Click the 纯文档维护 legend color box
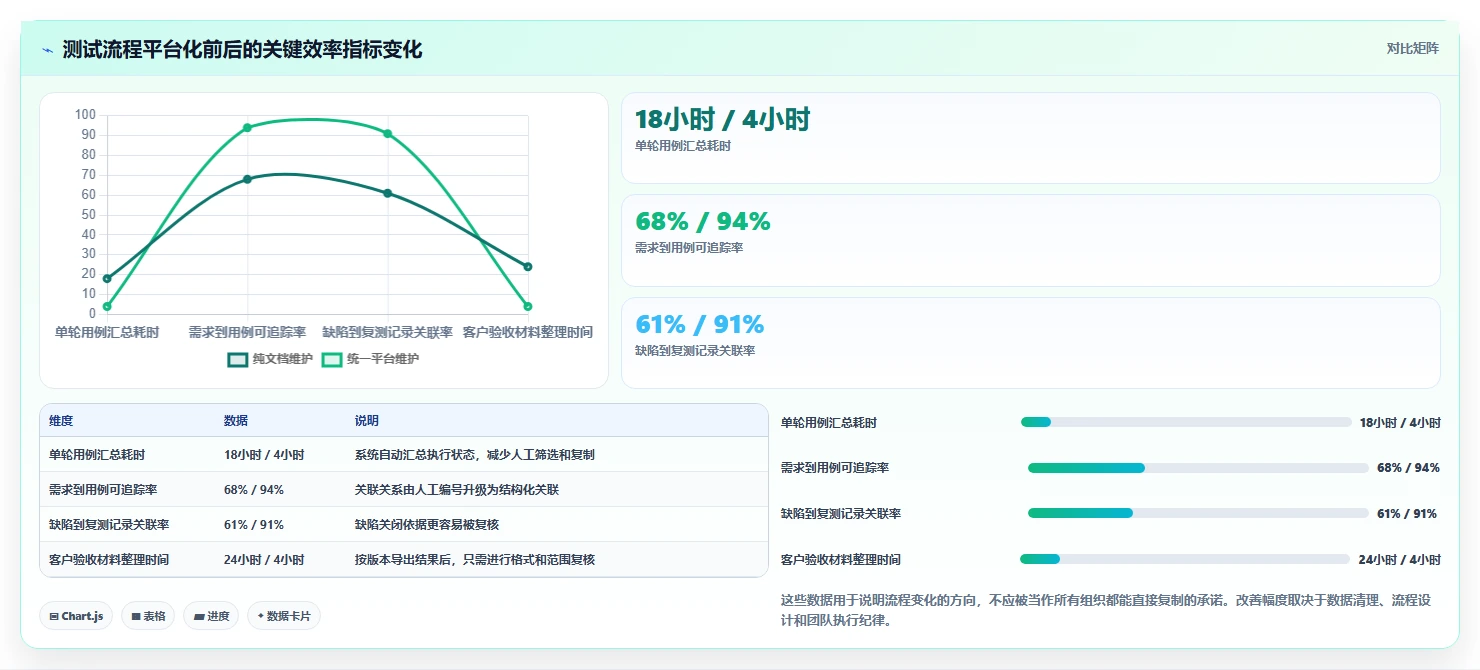This screenshot has height=670, width=1480. [238, 360]
